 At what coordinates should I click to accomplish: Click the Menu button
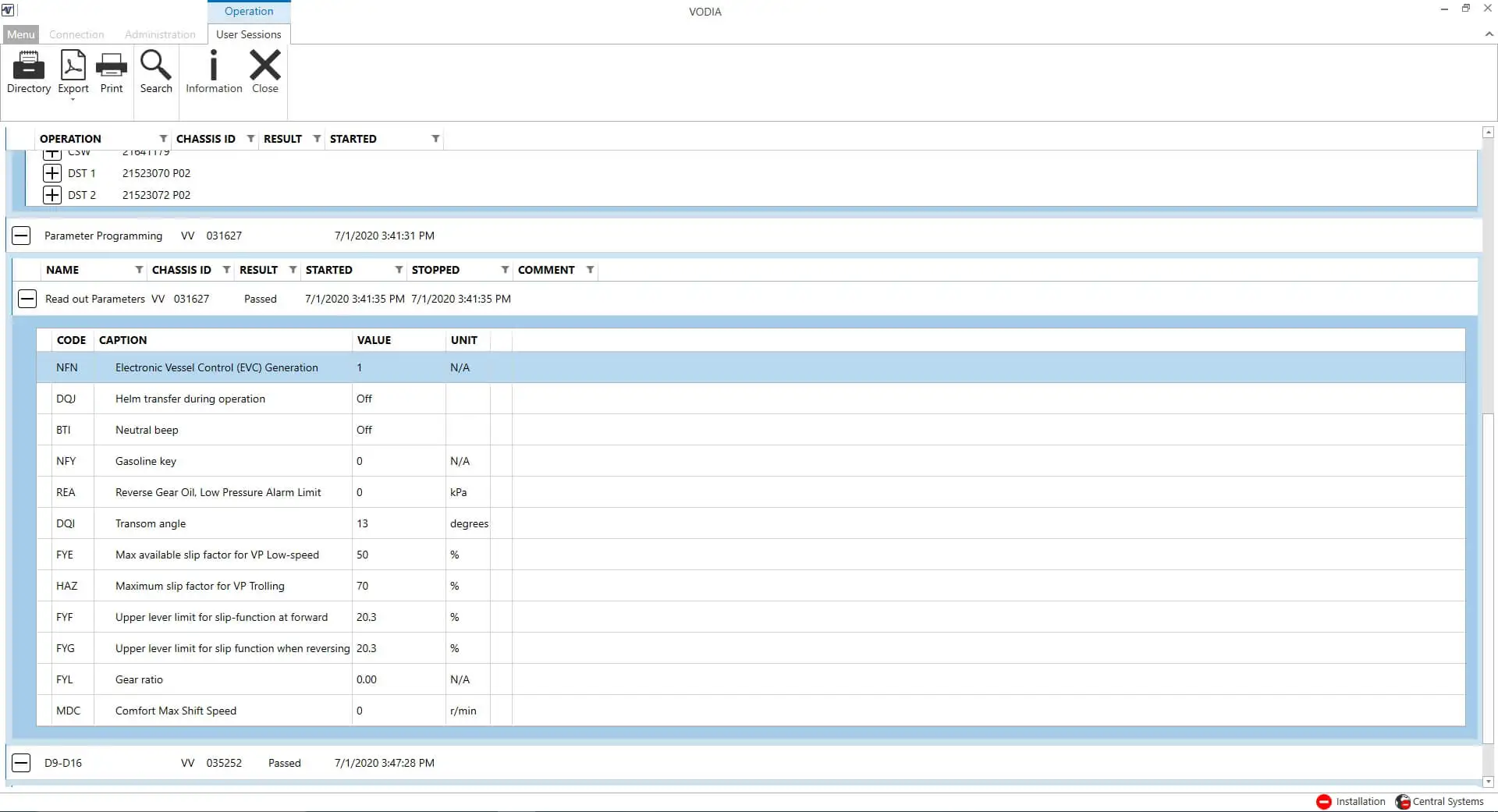[20, 34]
